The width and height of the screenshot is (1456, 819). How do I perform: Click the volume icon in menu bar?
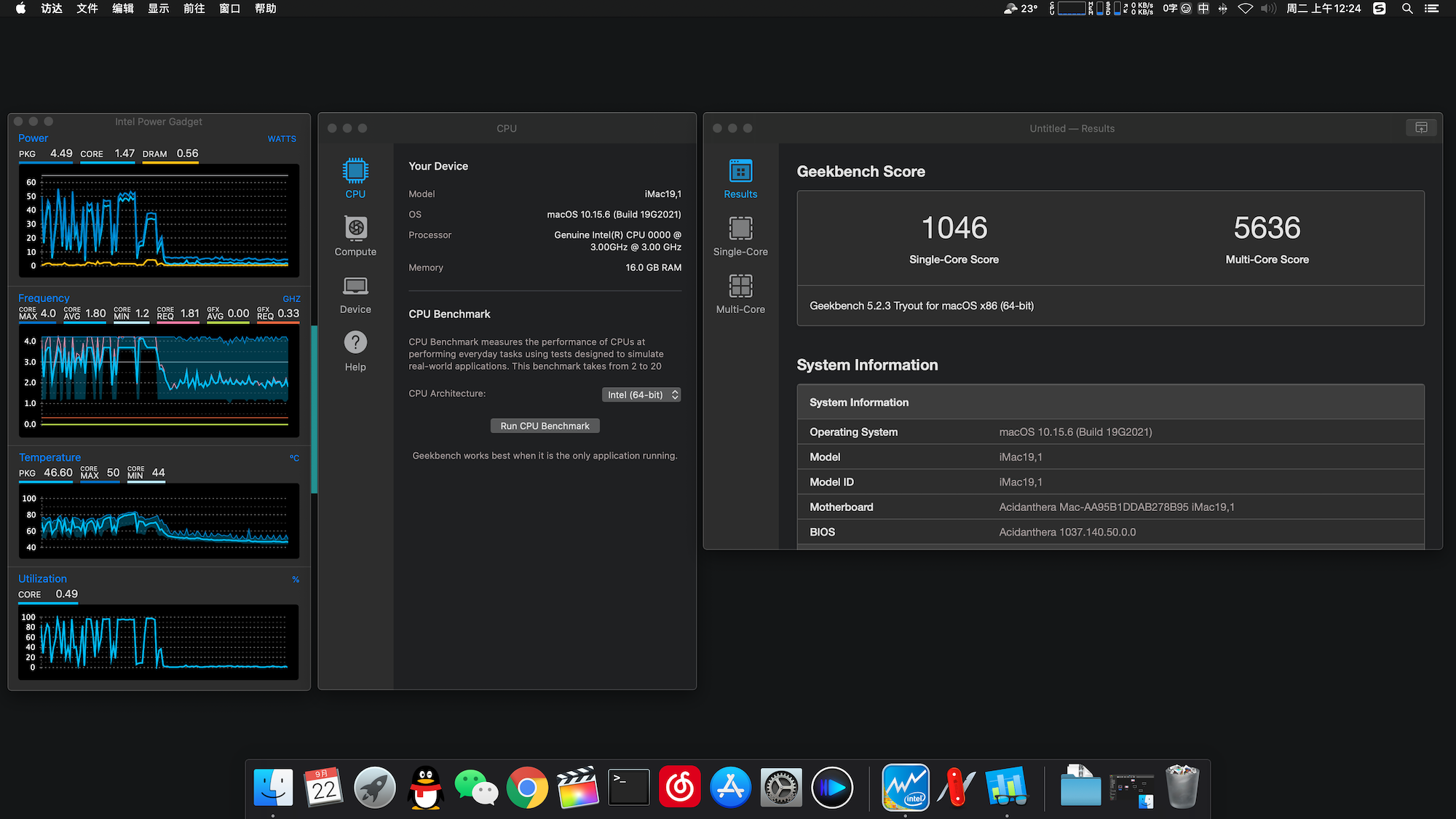click(1268, 9)
